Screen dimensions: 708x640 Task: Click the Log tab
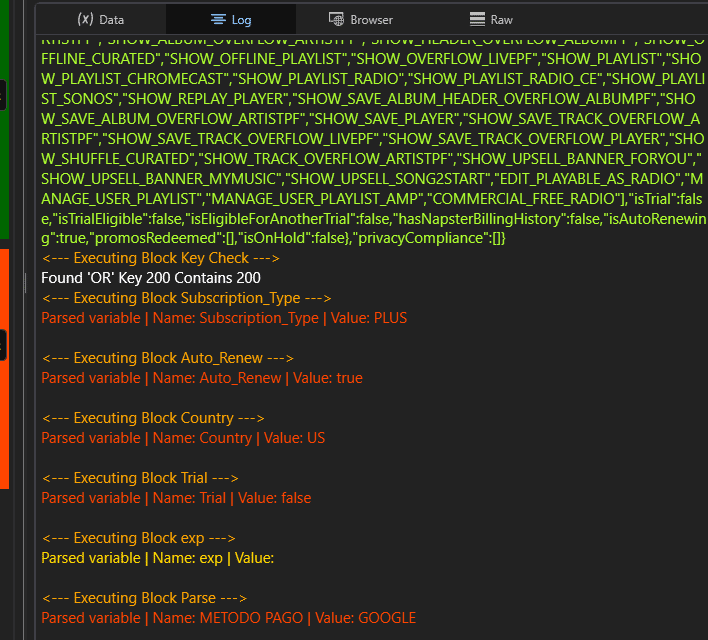[231, 19]
